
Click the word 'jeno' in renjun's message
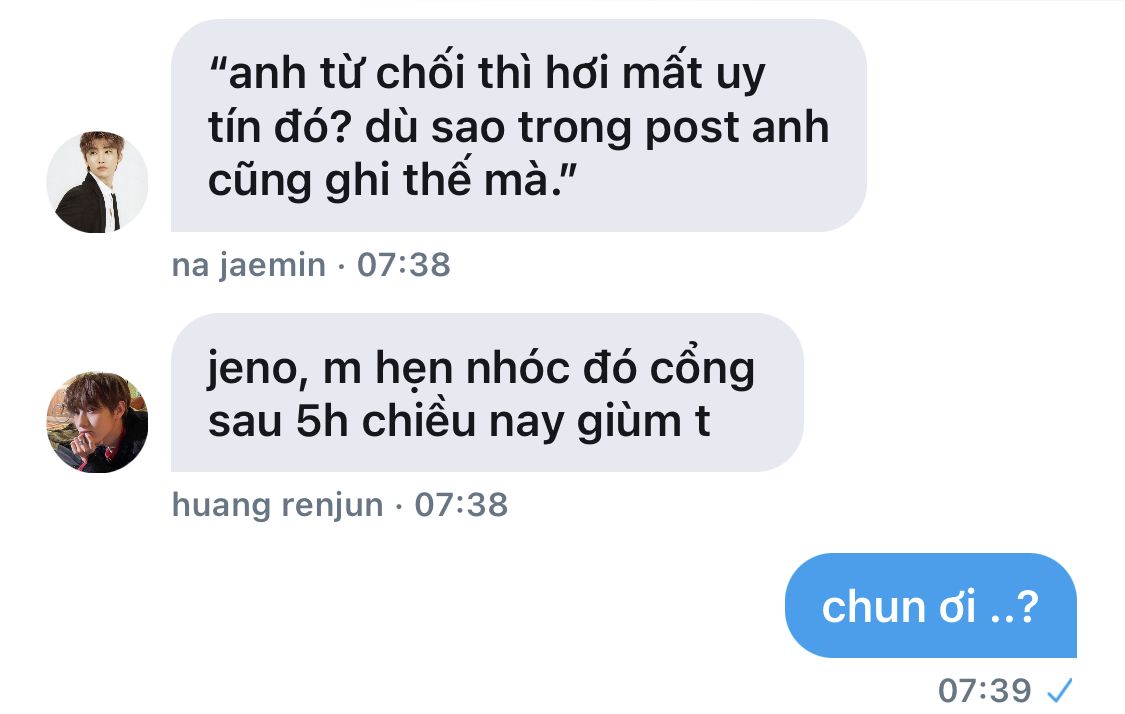pyautogui.click(x=253, y=370)
